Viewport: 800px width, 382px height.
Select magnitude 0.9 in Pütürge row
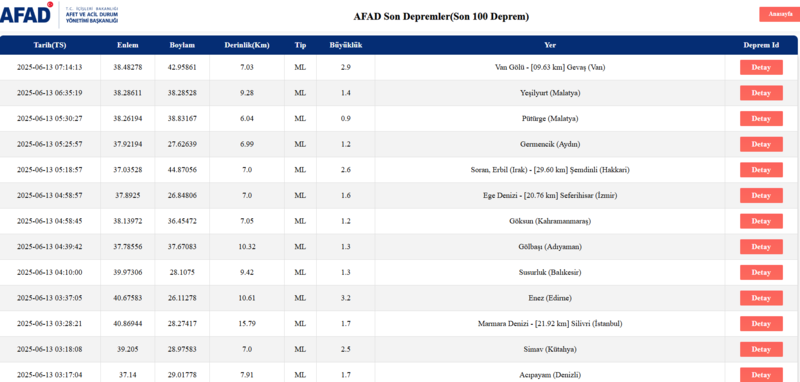pos(345,118)
